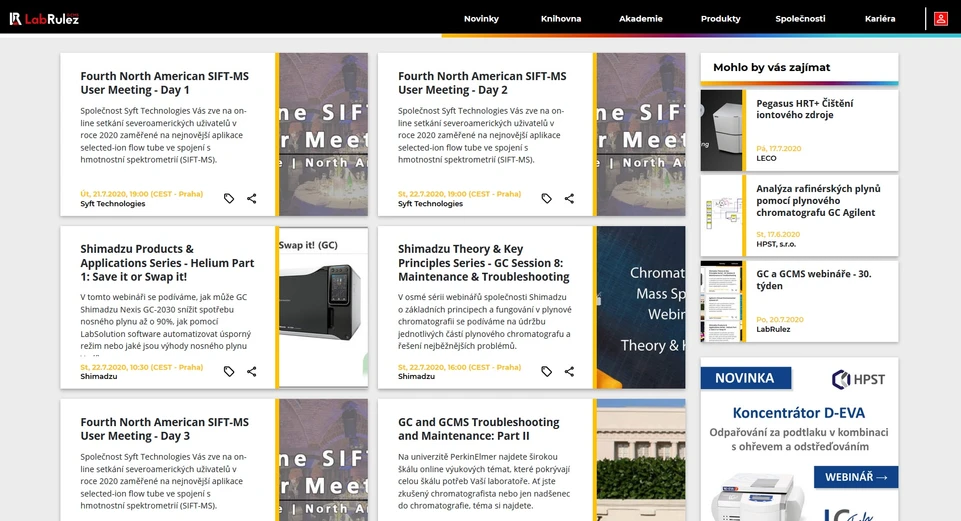Open the Kariéra navigation link
Viewport: 961px width, 521px height.
point(880,18)
